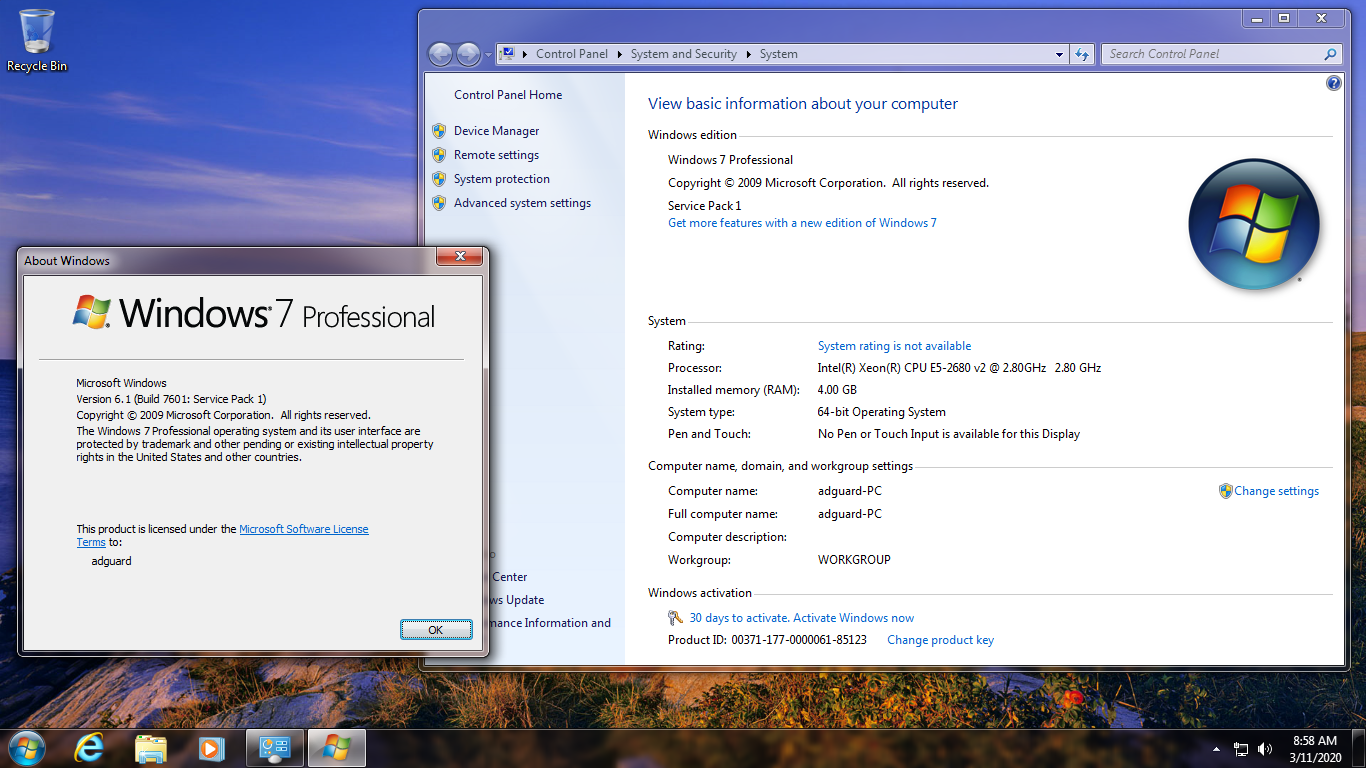Maximize the System window

click(1284, 18)
